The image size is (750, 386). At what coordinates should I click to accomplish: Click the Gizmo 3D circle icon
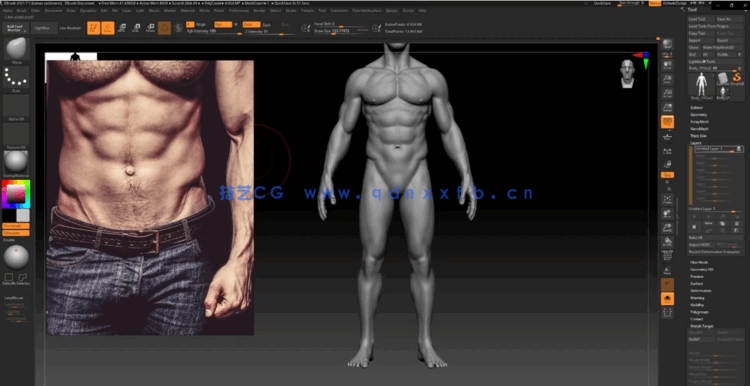[x=164, y=28]
